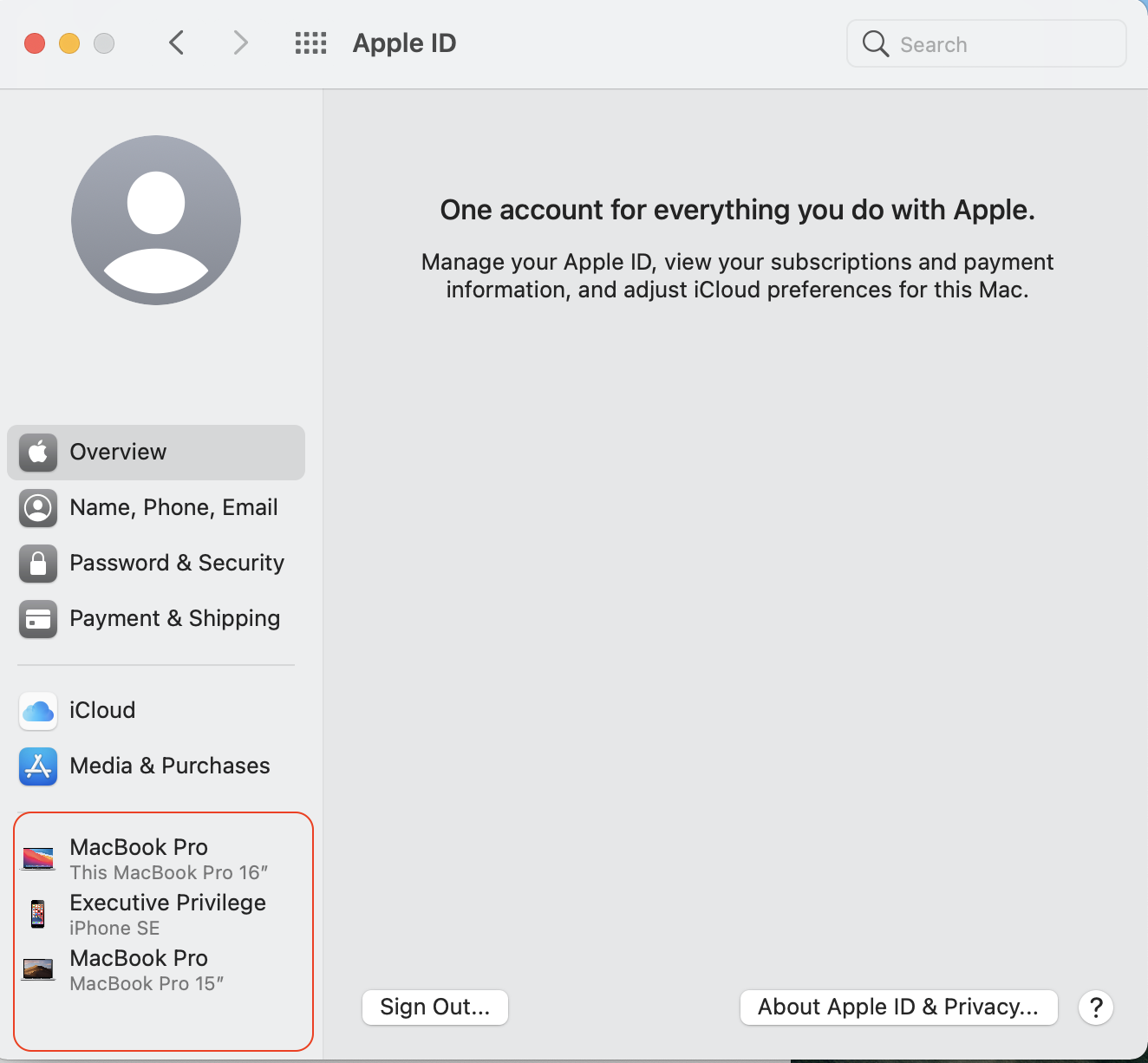Select the Payment & Shipping label
1148x1063 pixels.
(175, 619)
